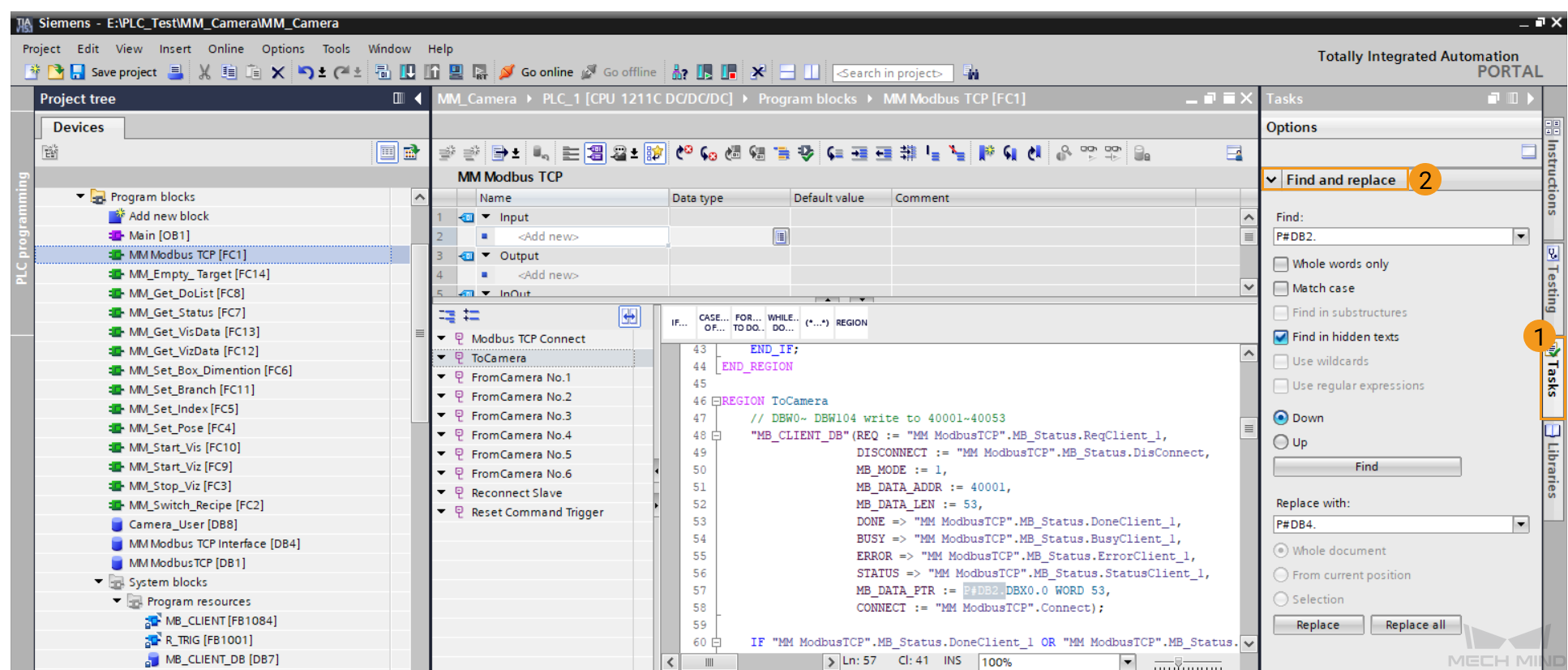Expand the Modbus TCP Connect region entry

coord(442,338)
